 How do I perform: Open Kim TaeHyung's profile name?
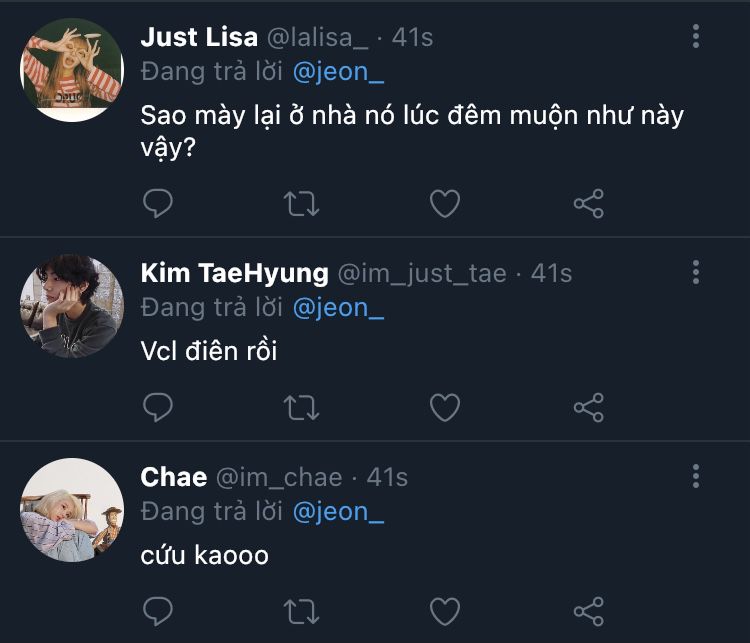point(234,273)
